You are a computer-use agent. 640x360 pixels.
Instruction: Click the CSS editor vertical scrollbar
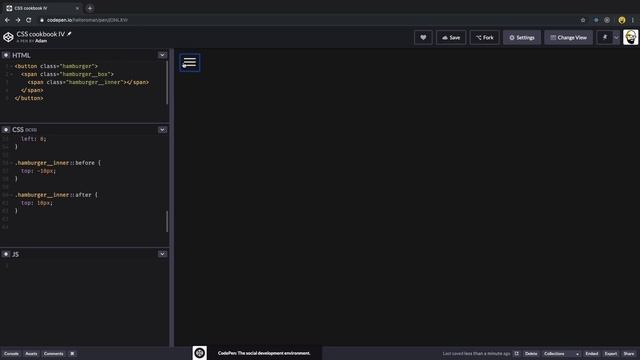167,221
